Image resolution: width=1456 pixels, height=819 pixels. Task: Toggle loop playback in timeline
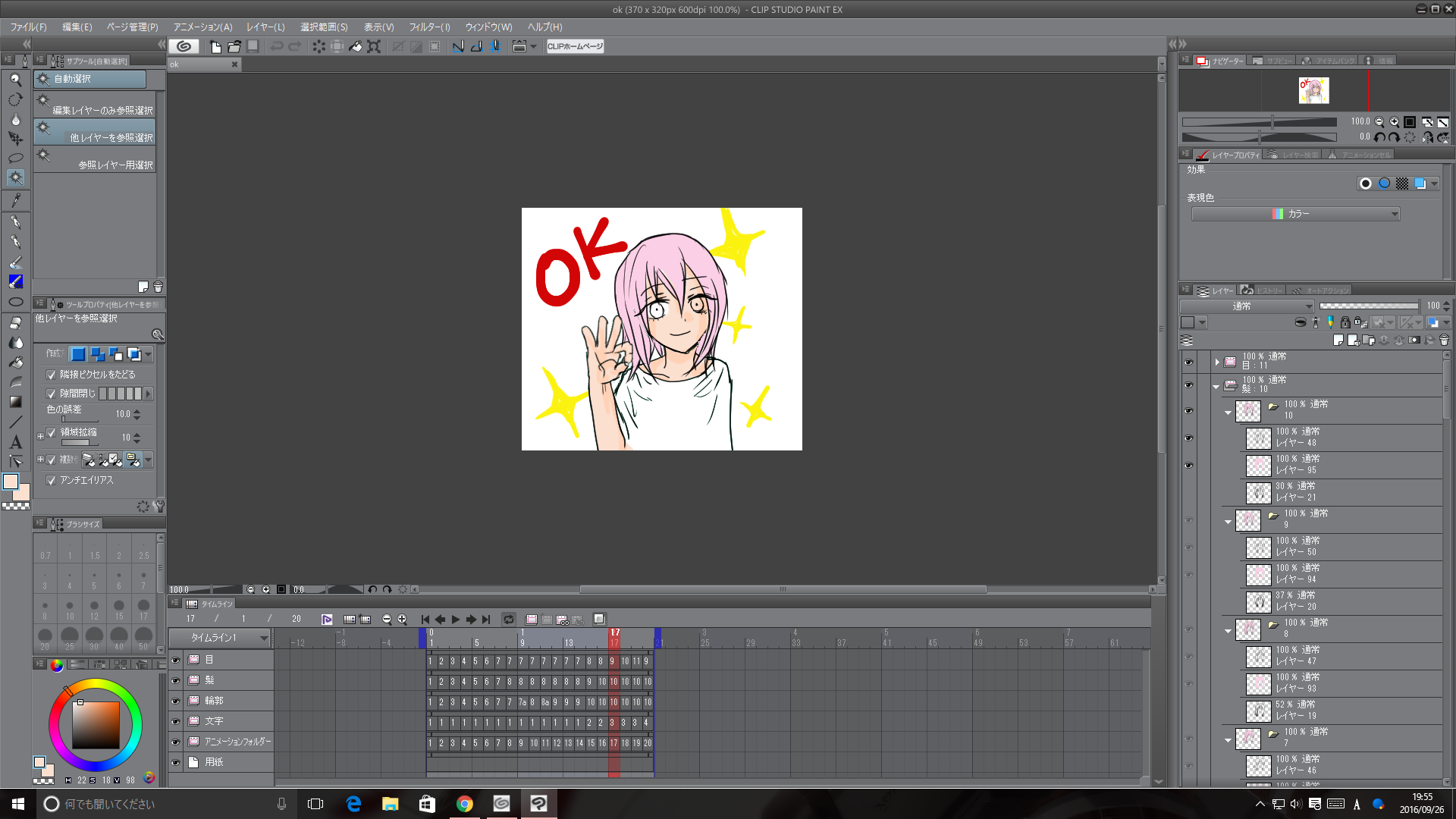point(509,620)
